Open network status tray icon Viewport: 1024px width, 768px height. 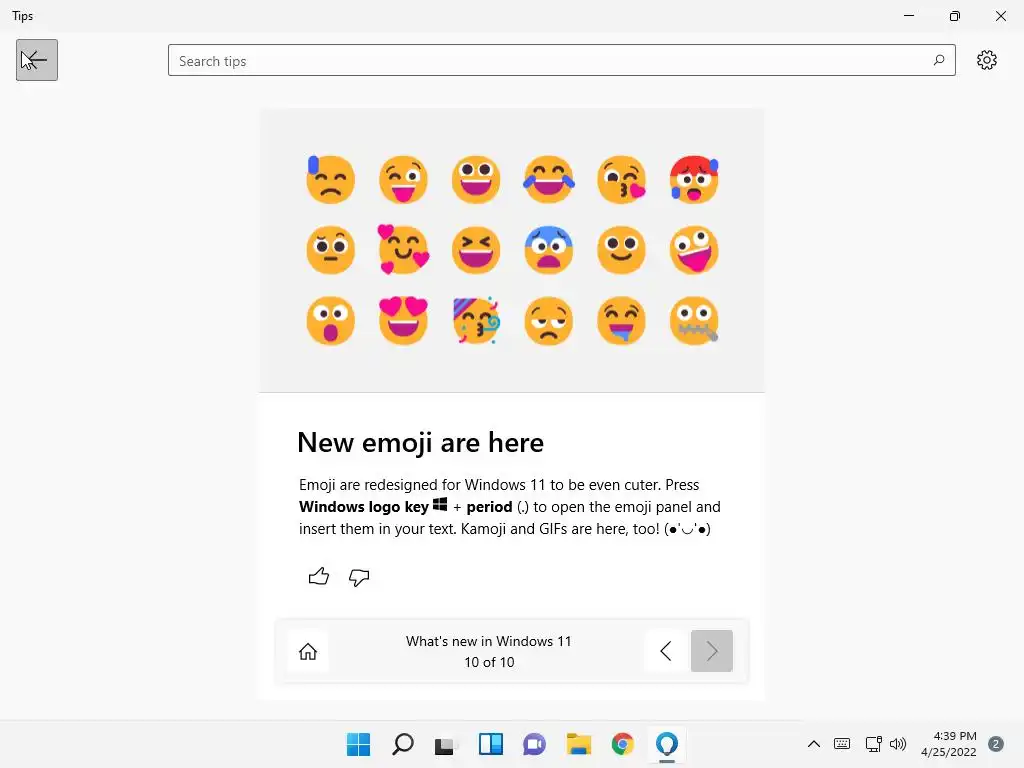[873, 744]
